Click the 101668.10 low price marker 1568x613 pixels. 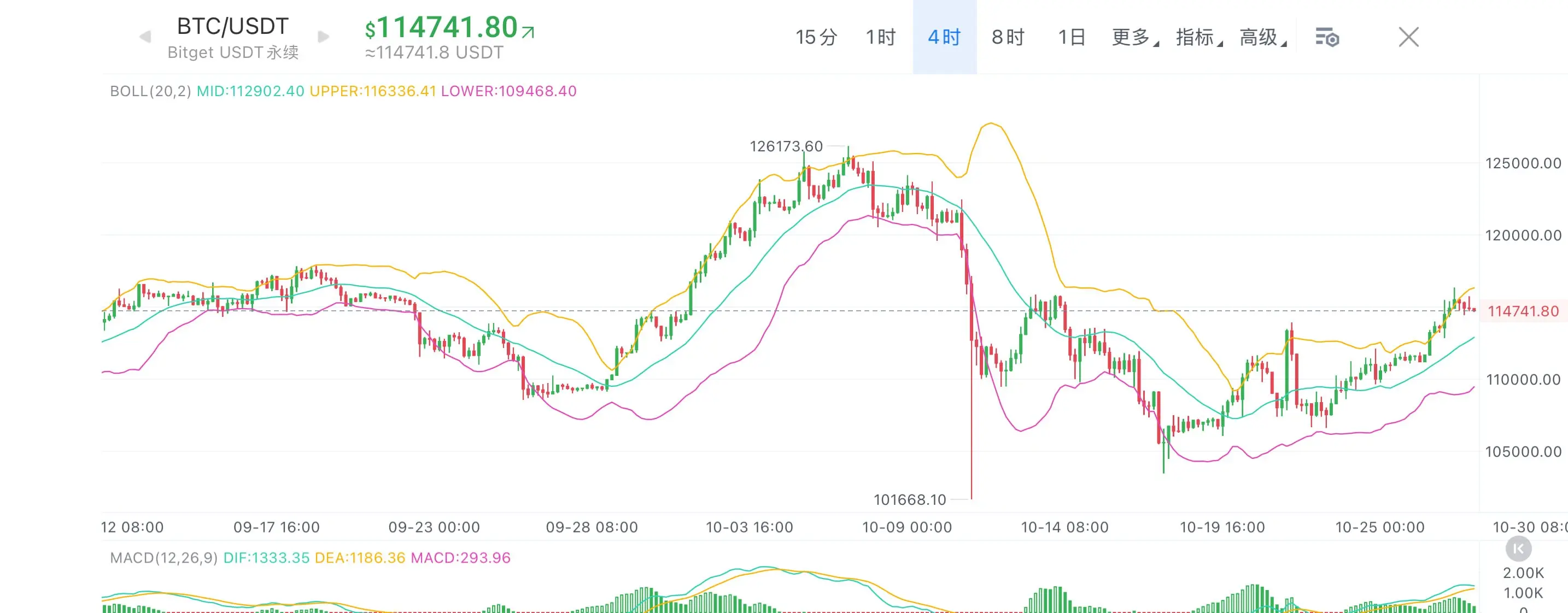click(x=909, y=500)
